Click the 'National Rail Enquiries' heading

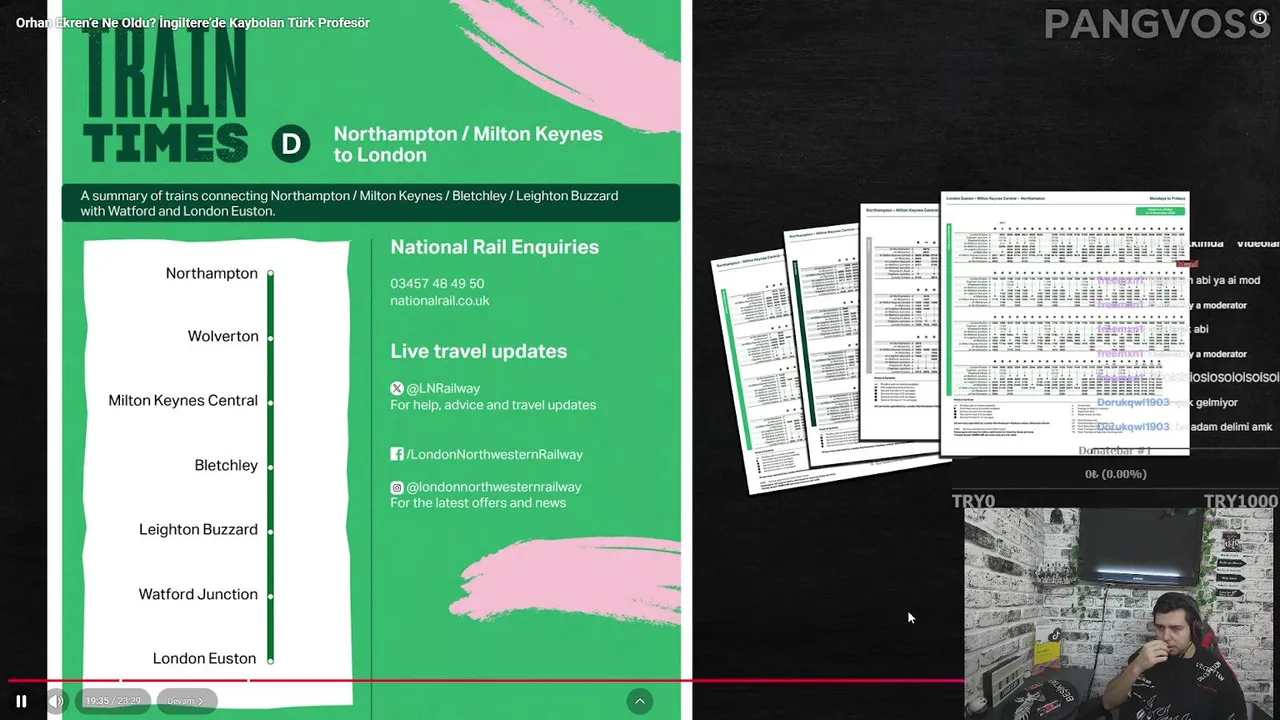pyautogui.click(x=495, y=247)
